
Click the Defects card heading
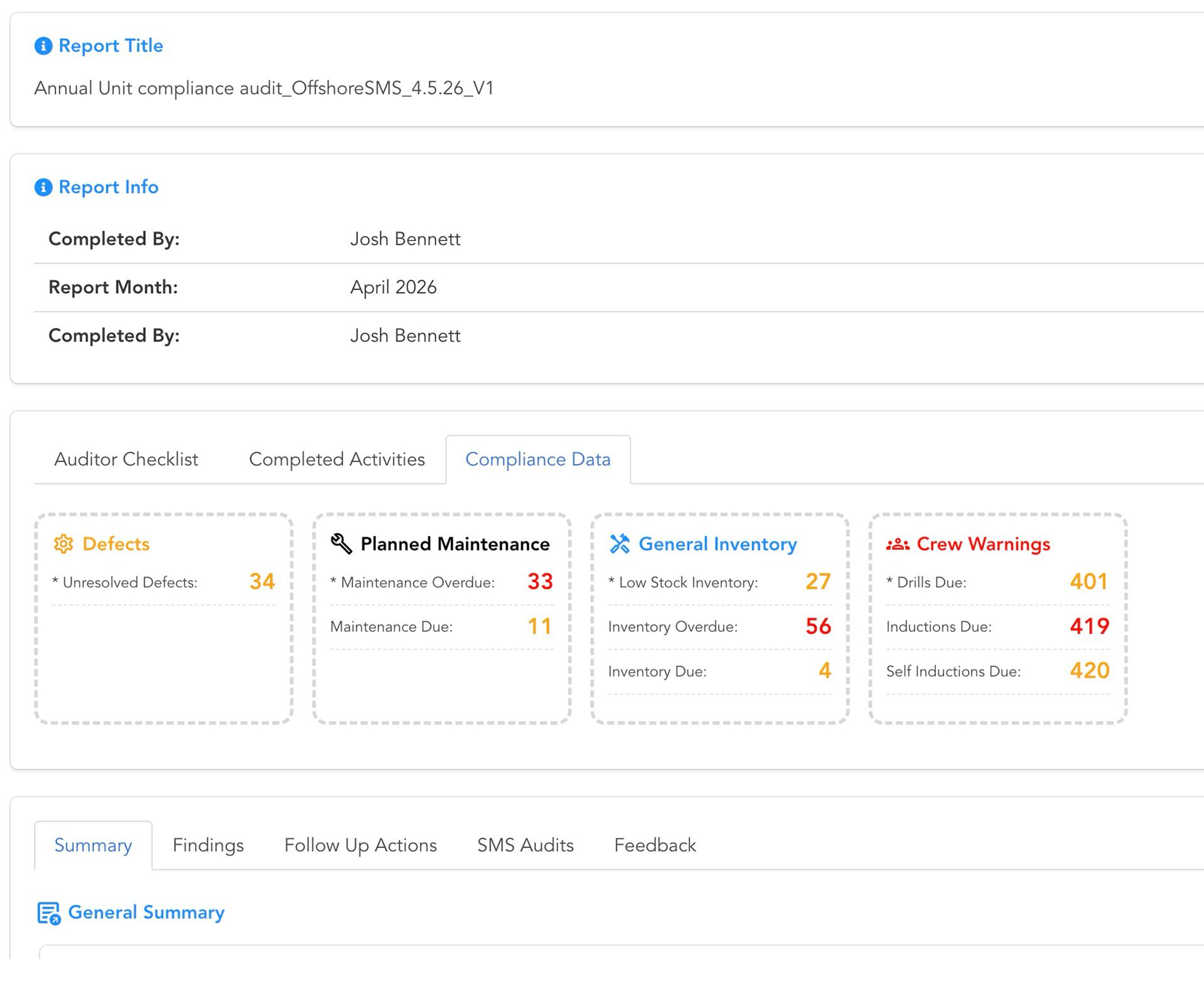coord(116,544)
